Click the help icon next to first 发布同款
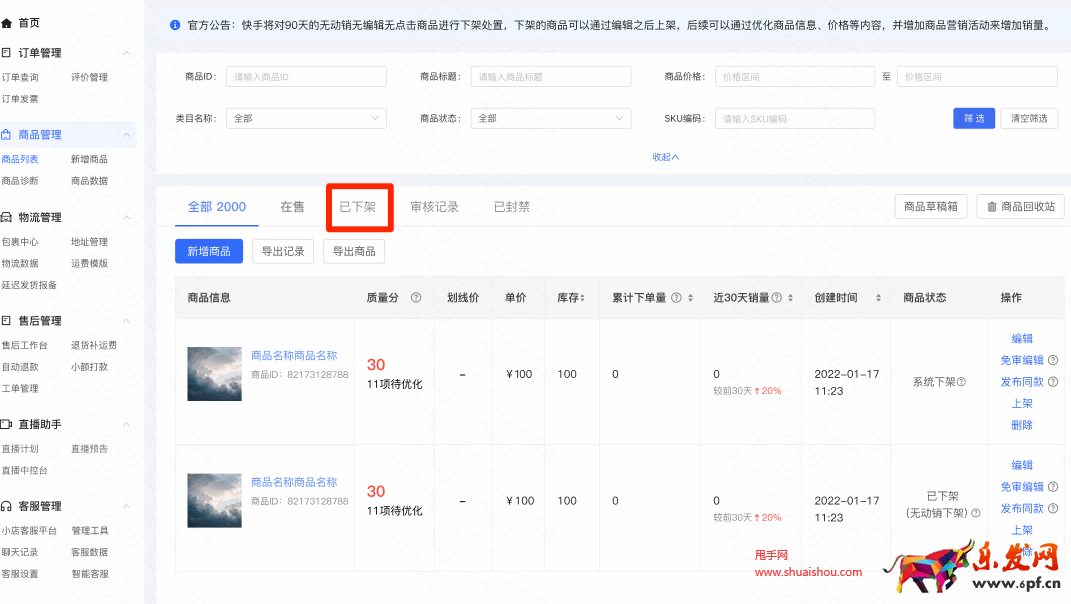This screenshot has width=1071, height=604. click(x=1052, y=382)
